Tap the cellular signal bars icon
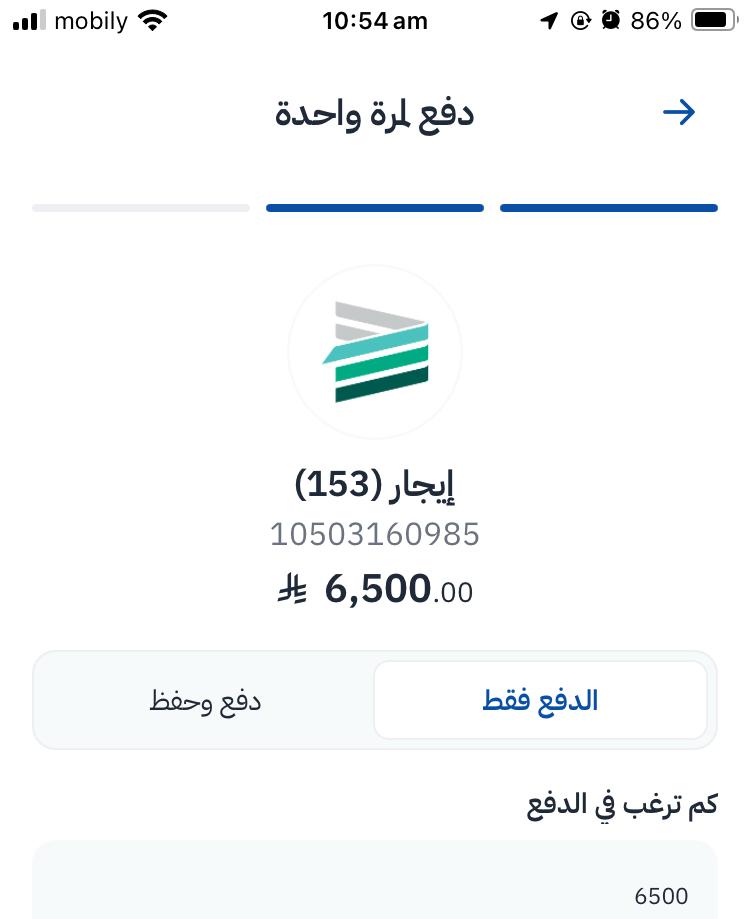The height and width of the screenshot is (919, 750). (30, 21)
